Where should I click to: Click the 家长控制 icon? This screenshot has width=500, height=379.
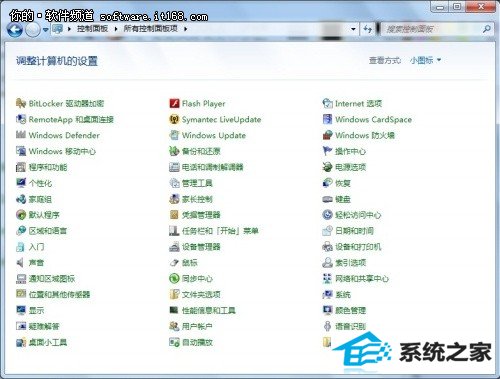point(174,199)
